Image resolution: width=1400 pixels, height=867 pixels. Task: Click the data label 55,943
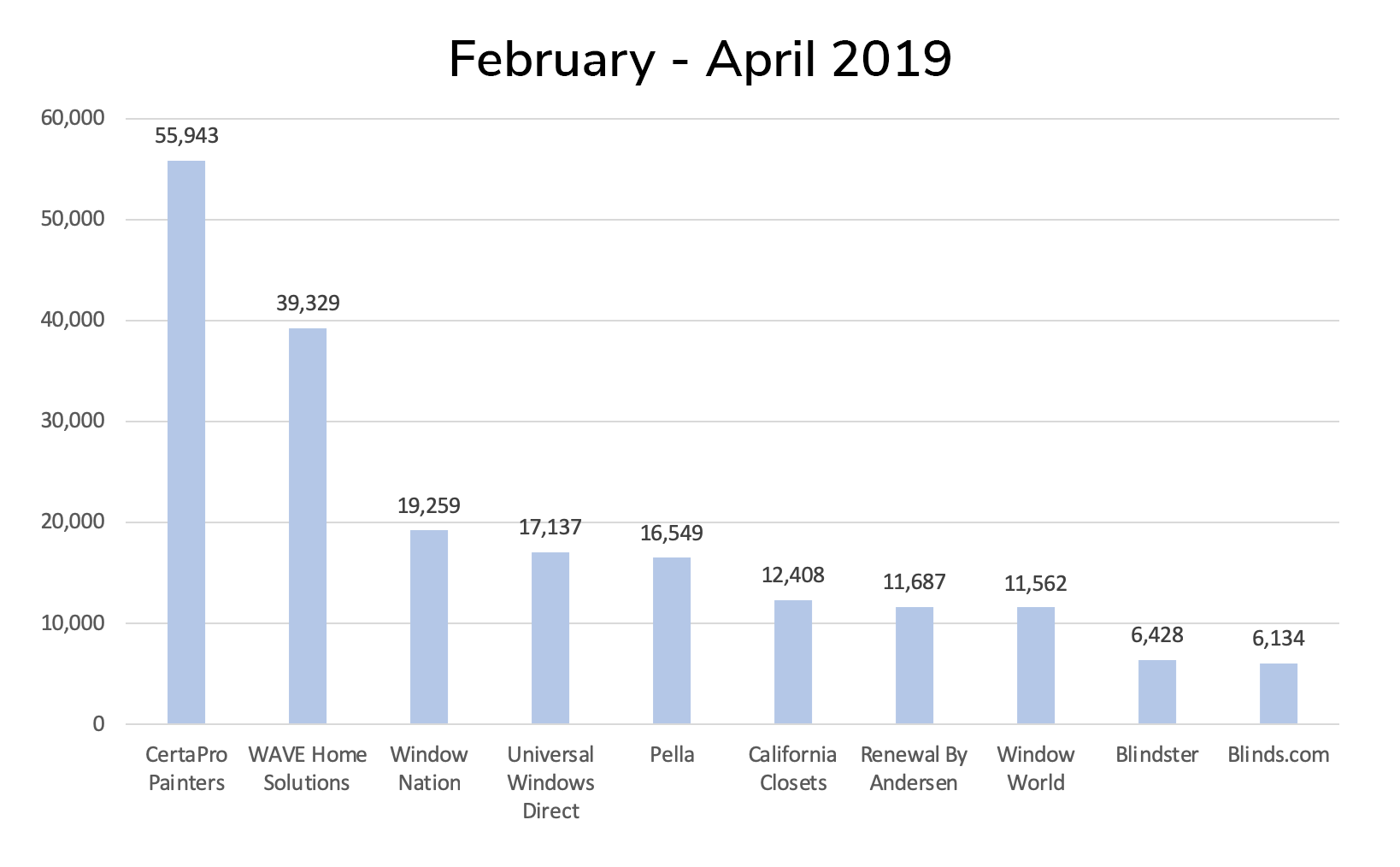(186, 136)
